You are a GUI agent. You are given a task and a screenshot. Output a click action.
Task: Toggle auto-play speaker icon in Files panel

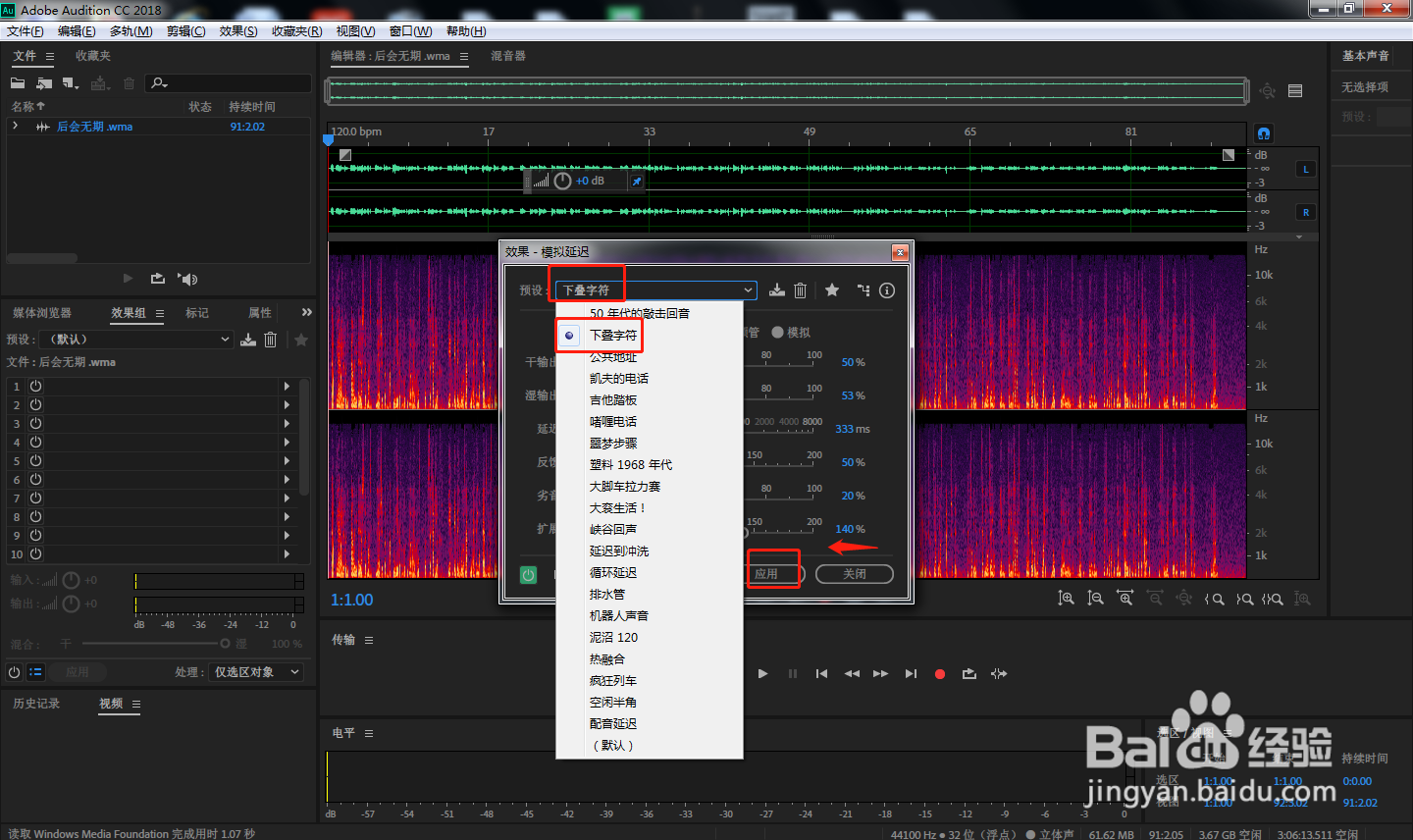click(x=187, y=279)
